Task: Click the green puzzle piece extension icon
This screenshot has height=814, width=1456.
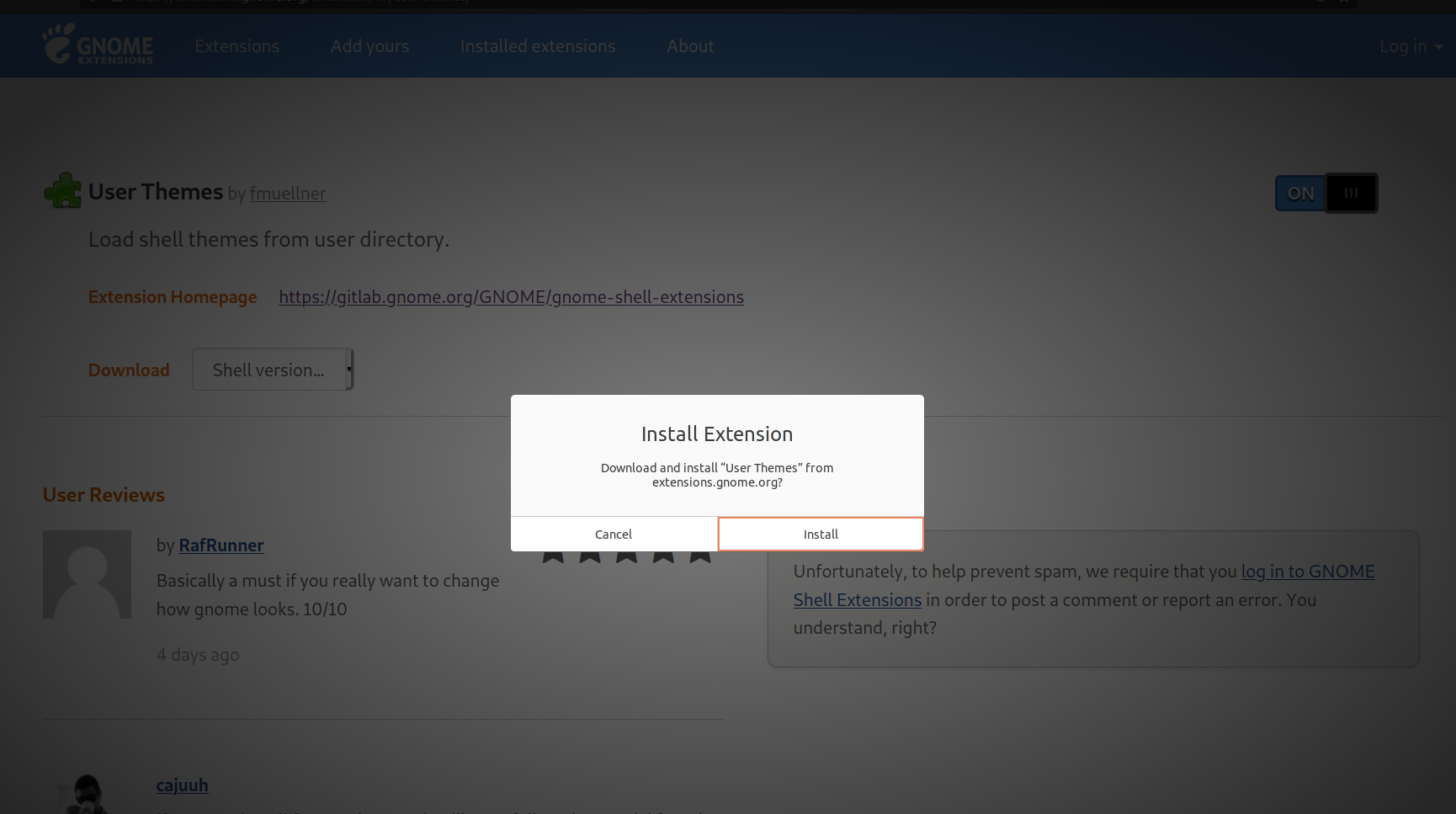Action: coord(63,190)
